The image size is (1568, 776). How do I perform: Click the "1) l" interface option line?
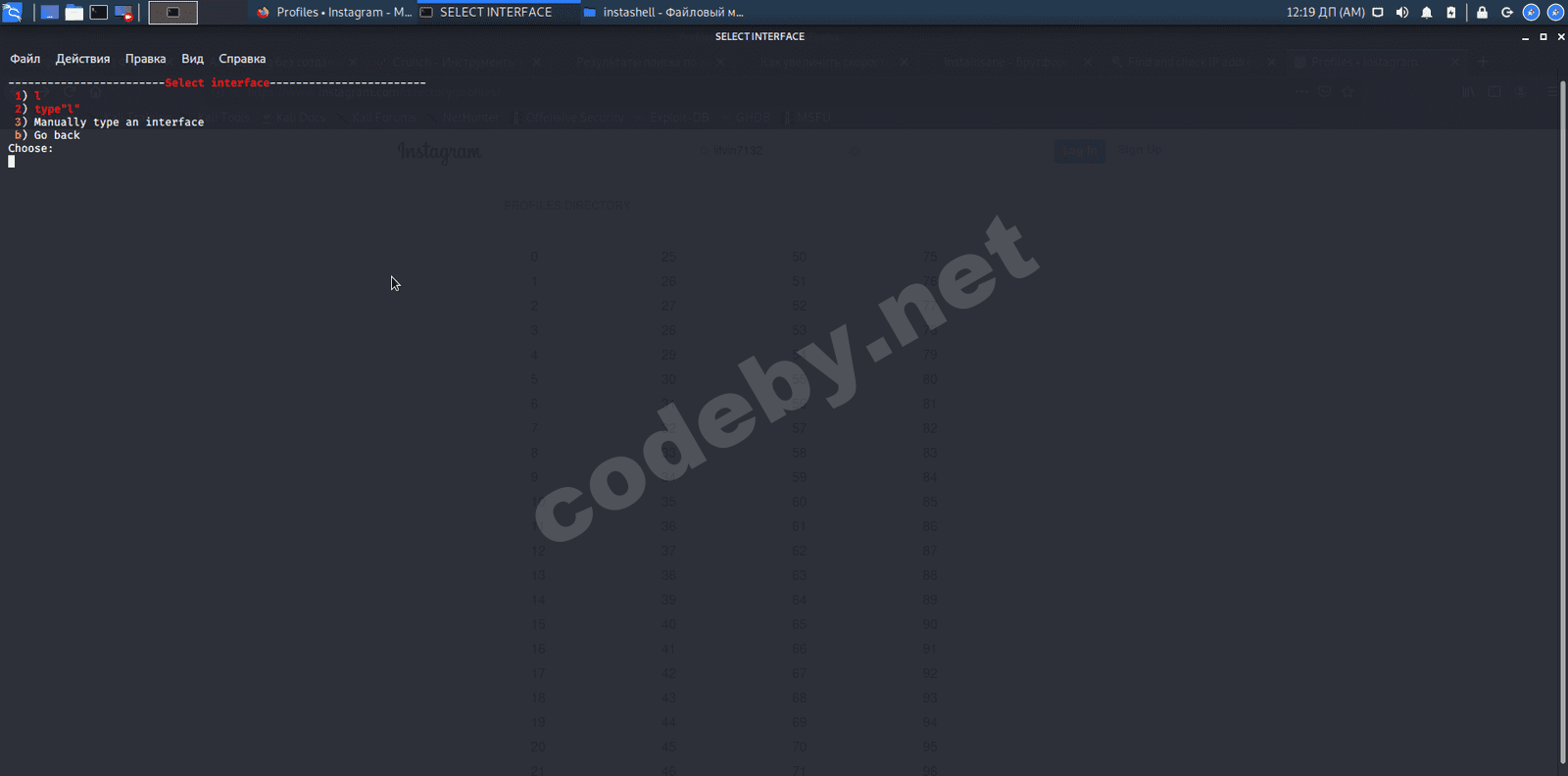(x=27, y=96)
